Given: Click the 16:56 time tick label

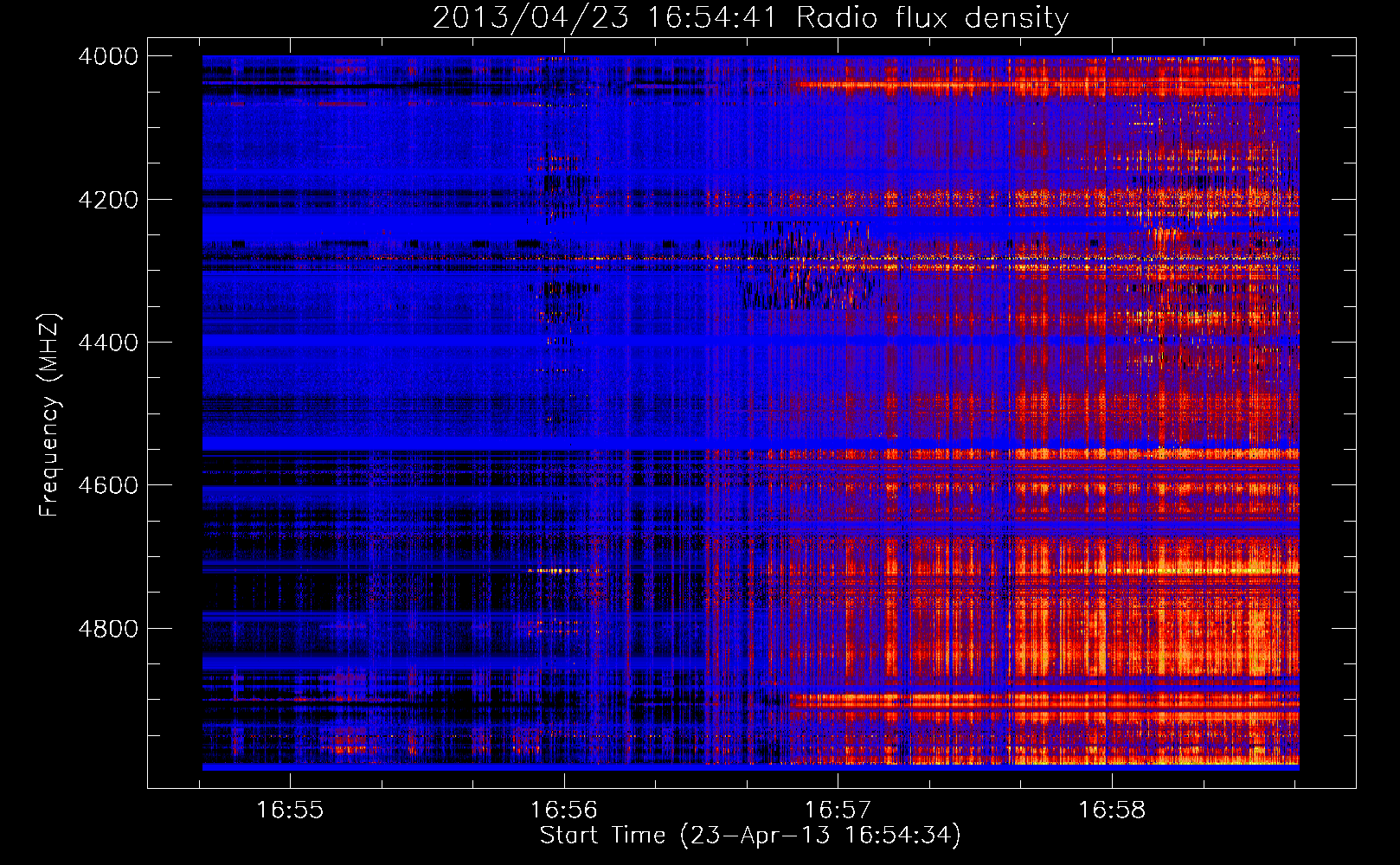Looking at the screenshot, I should click(x=564, y=811).
